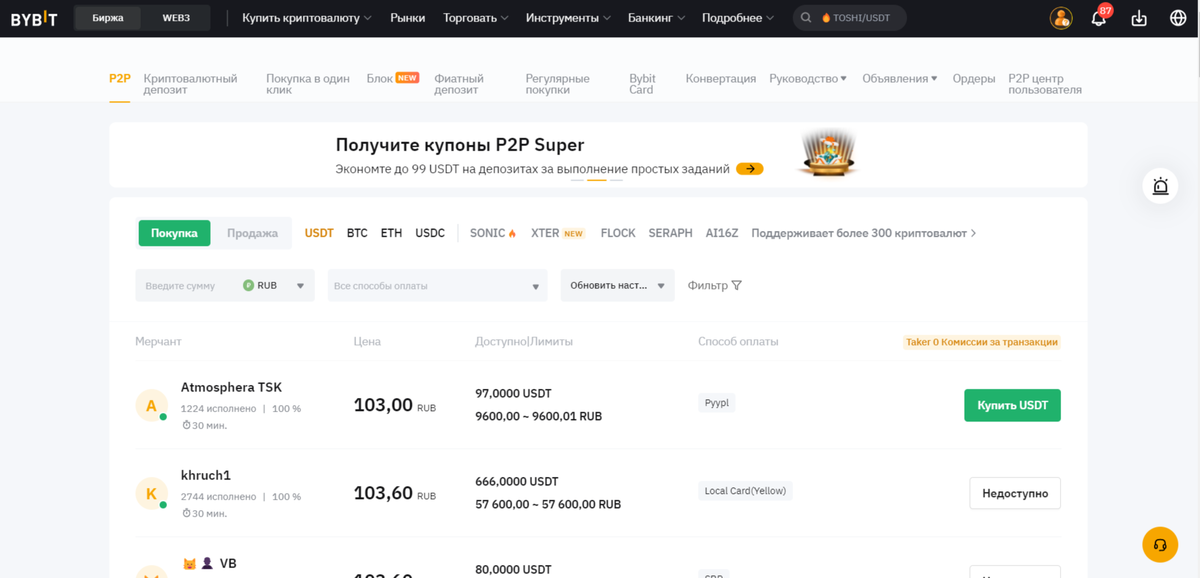Open the user profile avatar icon
Screen dimensions: 1200x578
click(x=1061, y=18)
